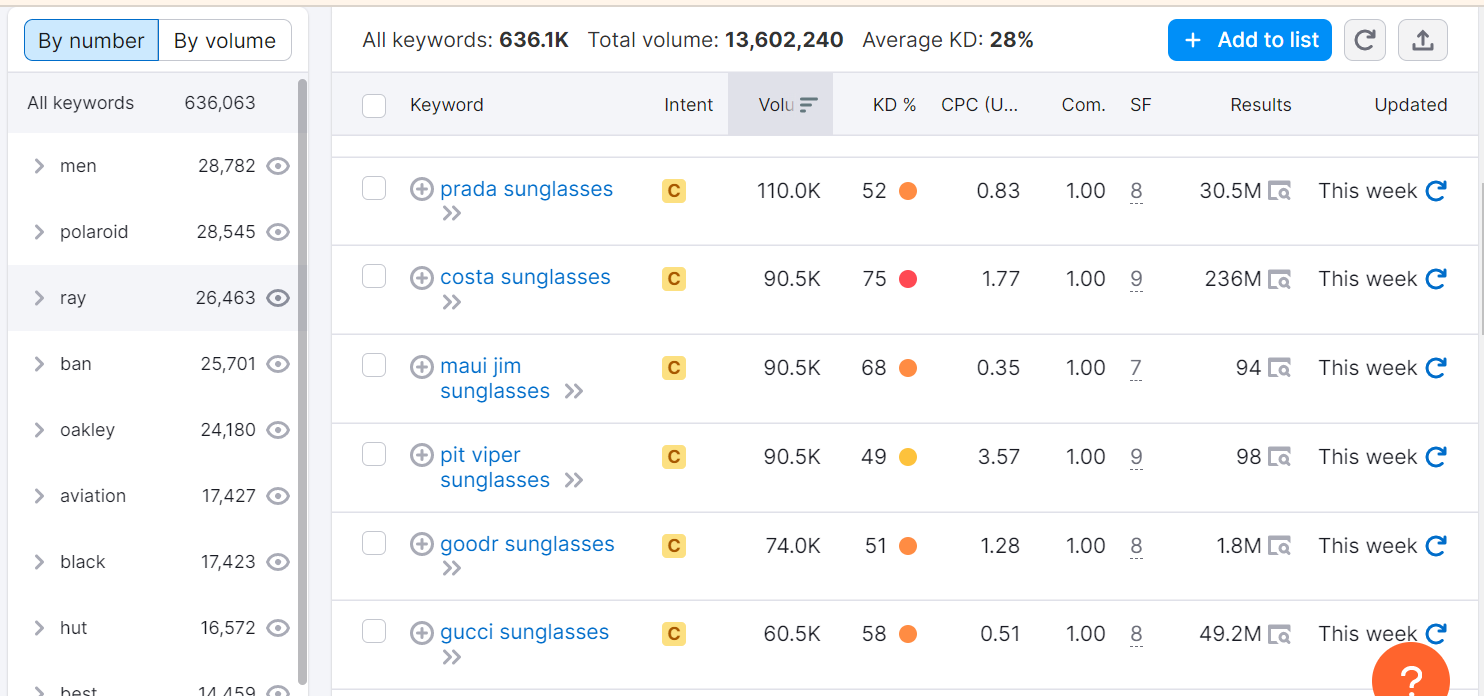Viewport: 1484px width, 696px height.
Task: Select the By number tab
Action: [91, 41]
